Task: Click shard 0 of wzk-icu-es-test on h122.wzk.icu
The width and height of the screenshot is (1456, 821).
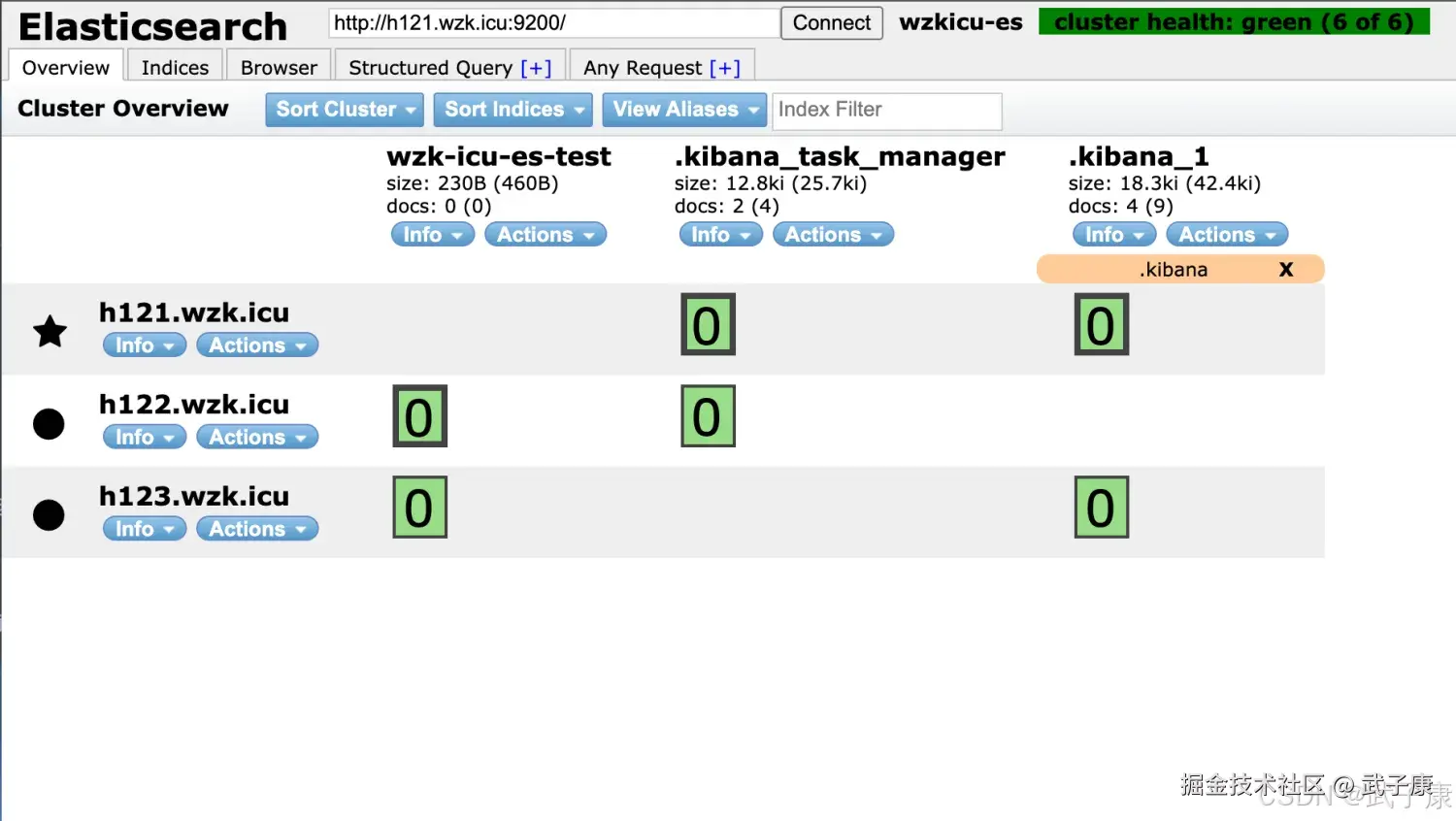Action: click(x=418, y=416)
